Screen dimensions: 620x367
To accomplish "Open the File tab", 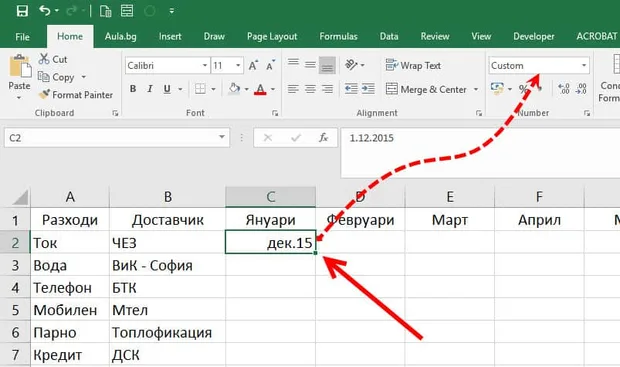I will (22, 37).
